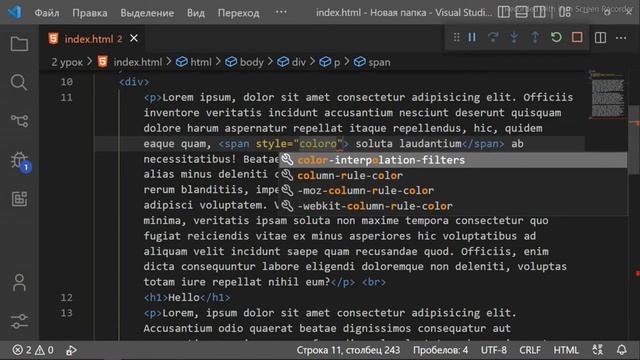Click the span breadcrumb
The image size is (640, 360).
tap(372, 62)
